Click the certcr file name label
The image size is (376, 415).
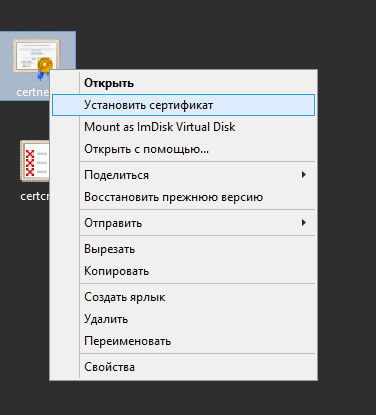tap(35, 196)
